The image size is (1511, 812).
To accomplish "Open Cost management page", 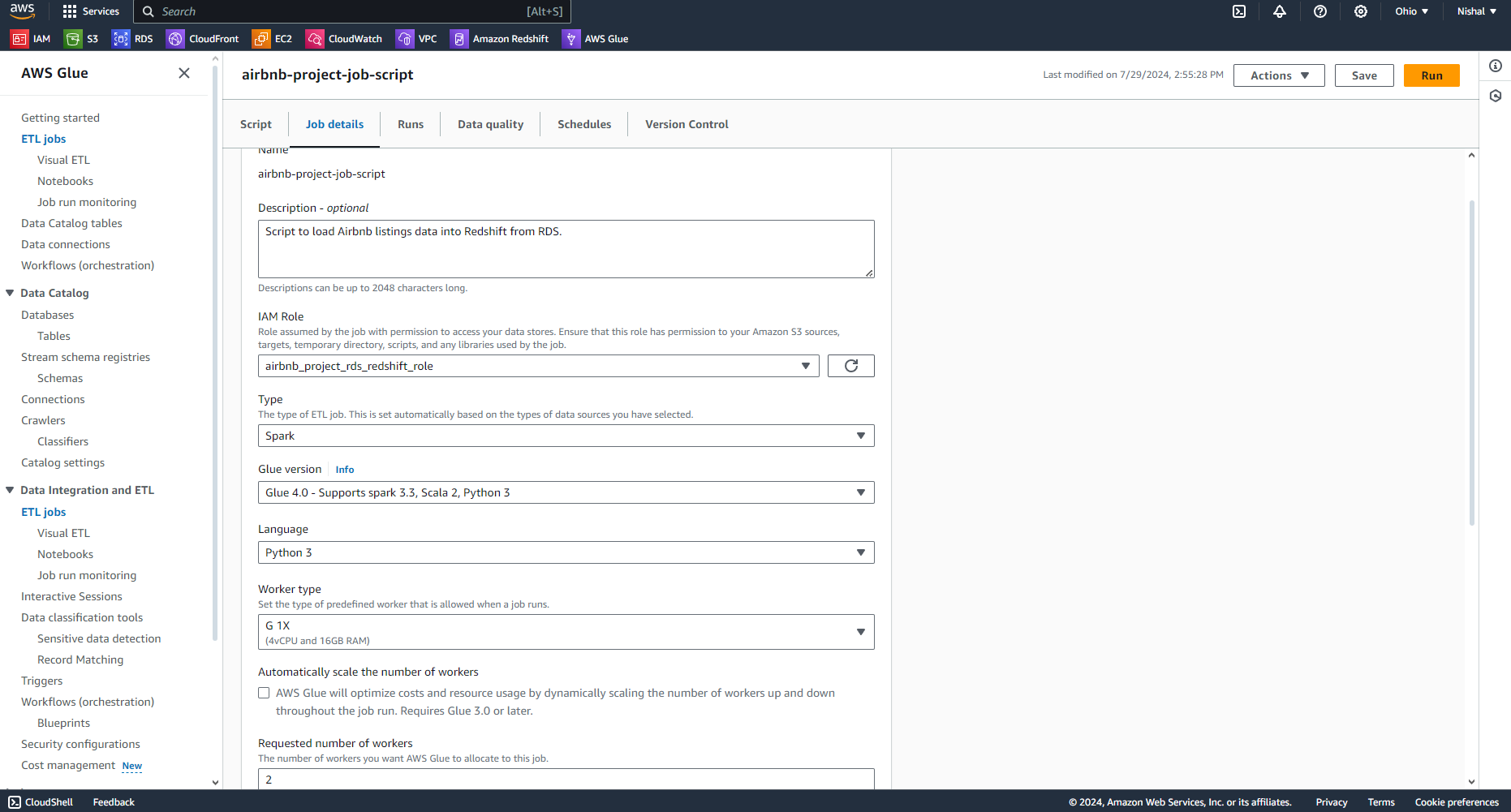I will tap(68, 765).
